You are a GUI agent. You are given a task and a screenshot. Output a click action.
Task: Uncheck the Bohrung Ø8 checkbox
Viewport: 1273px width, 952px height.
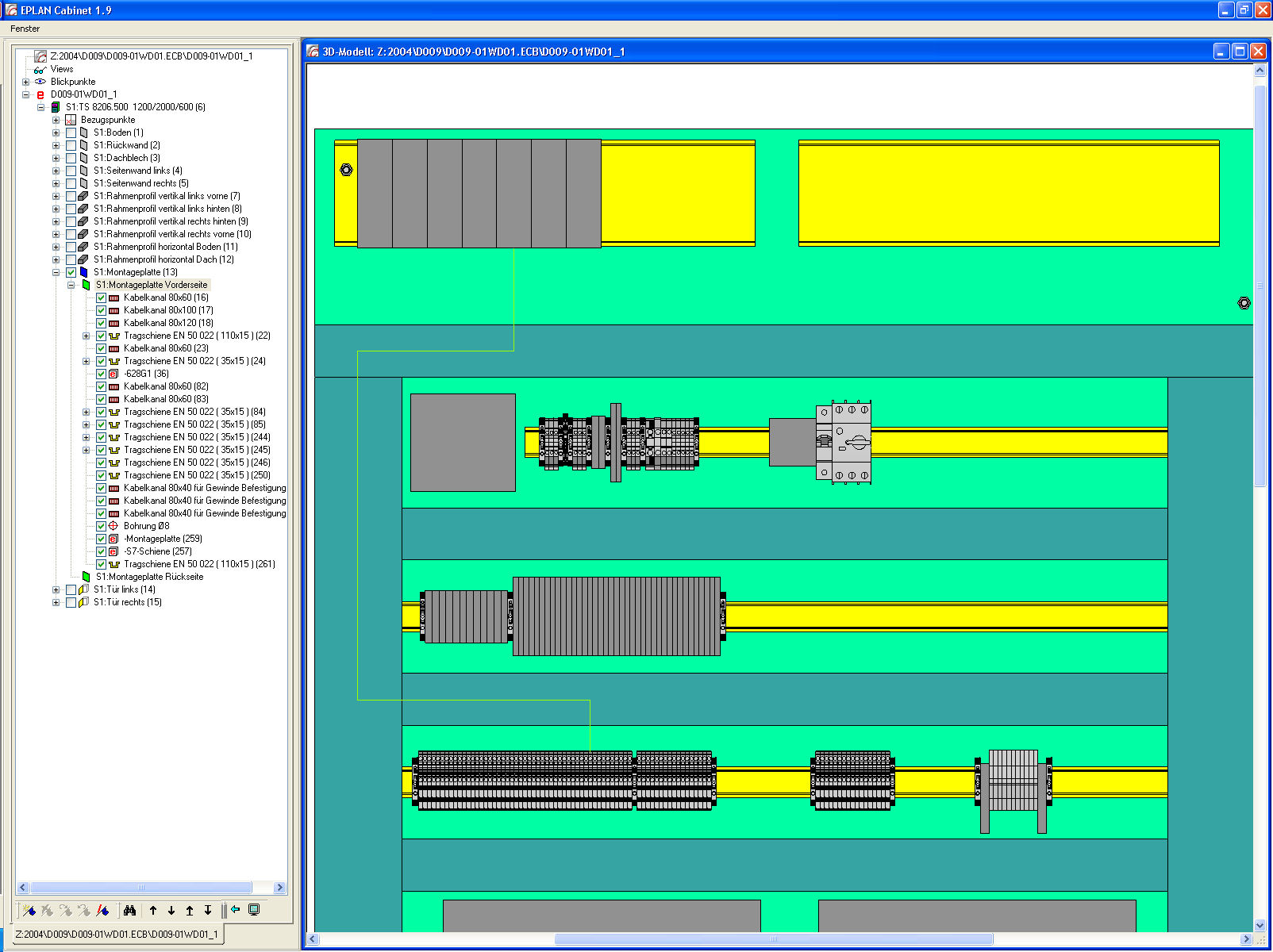point(102,526)
